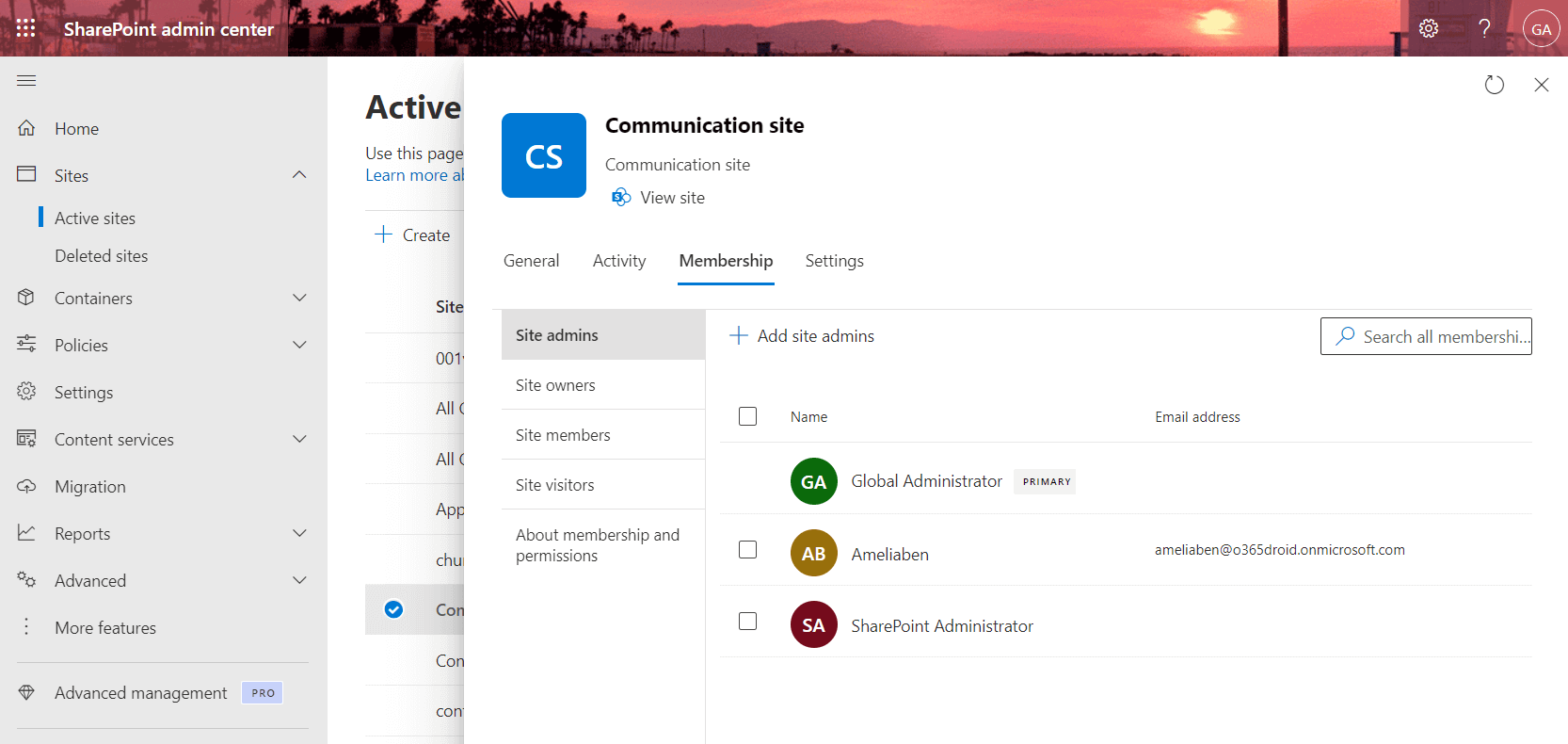The height and width of the screenshot is (744, 1568).
Task: Open the Activity tab
Action: pyautogui.click(x=618, y=261)
